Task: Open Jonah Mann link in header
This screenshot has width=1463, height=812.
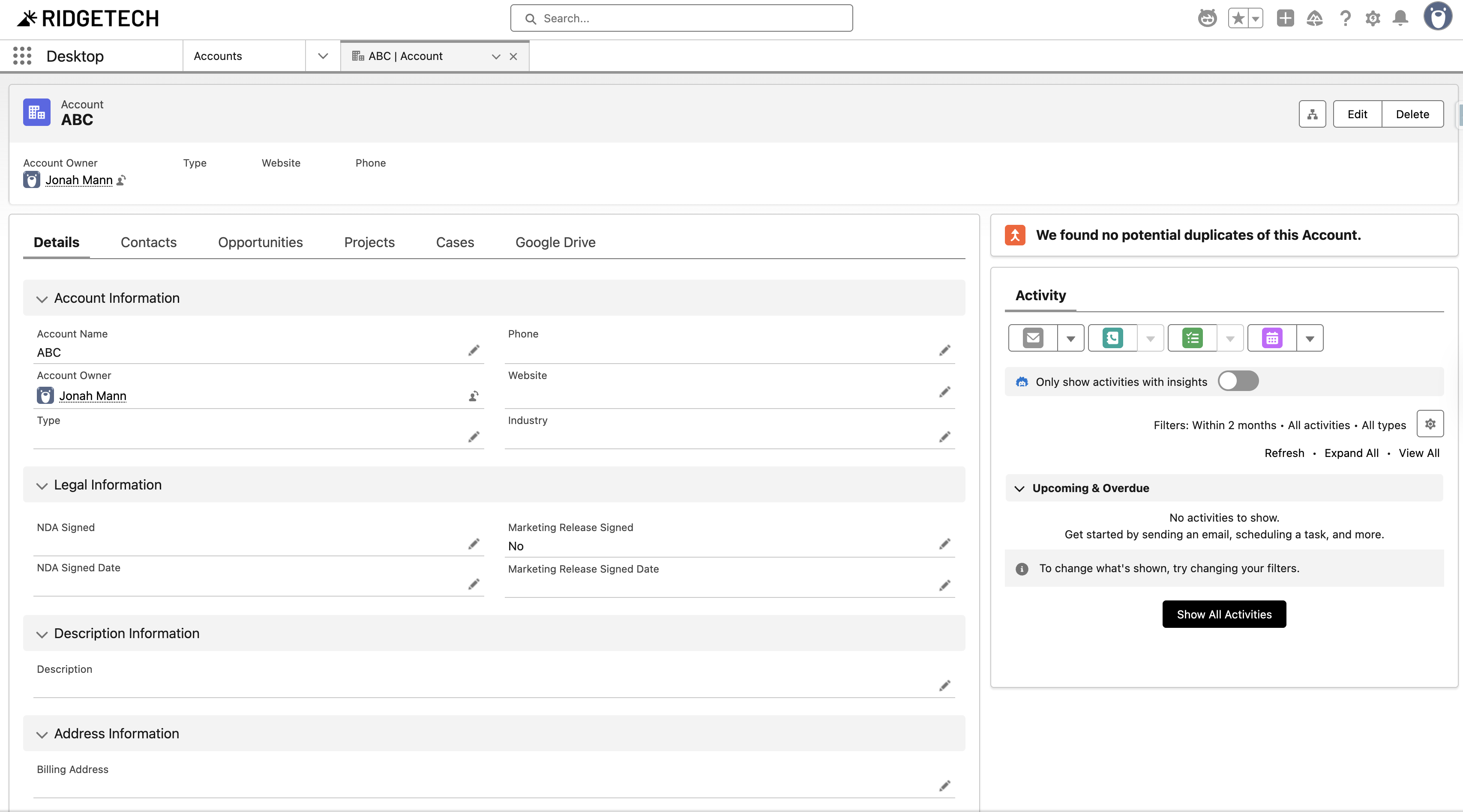Action: coord(79,180)
